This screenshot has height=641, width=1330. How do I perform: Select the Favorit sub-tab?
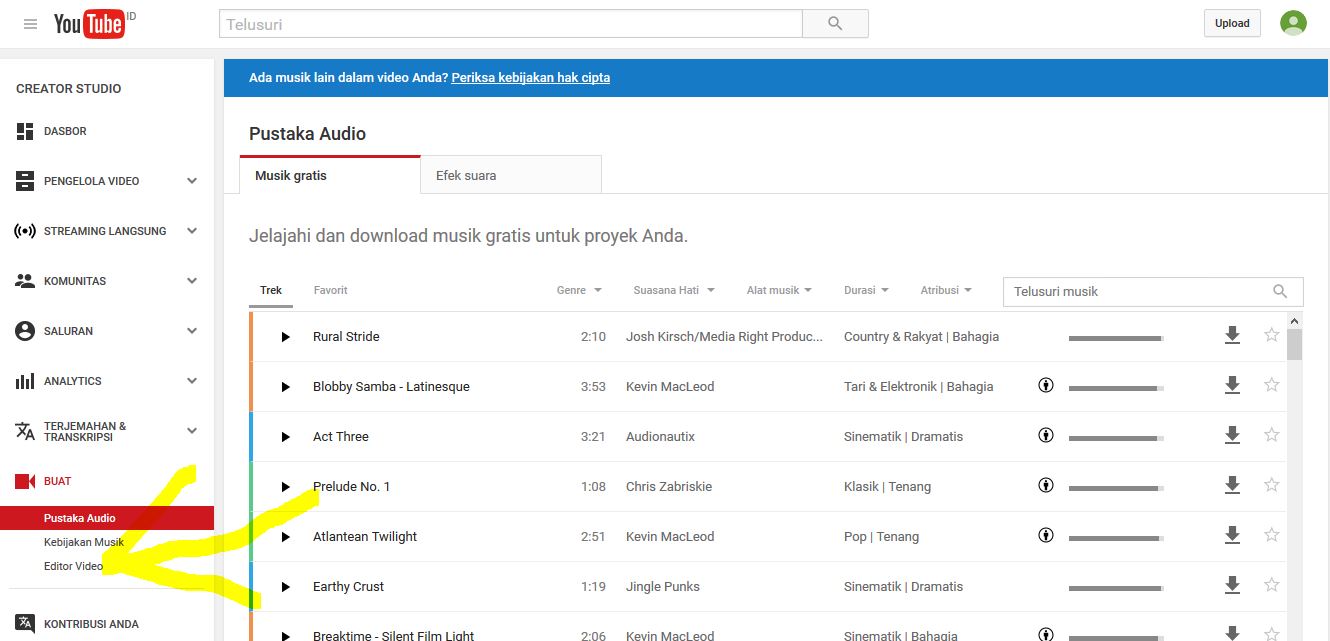click(x=330, y=290)
